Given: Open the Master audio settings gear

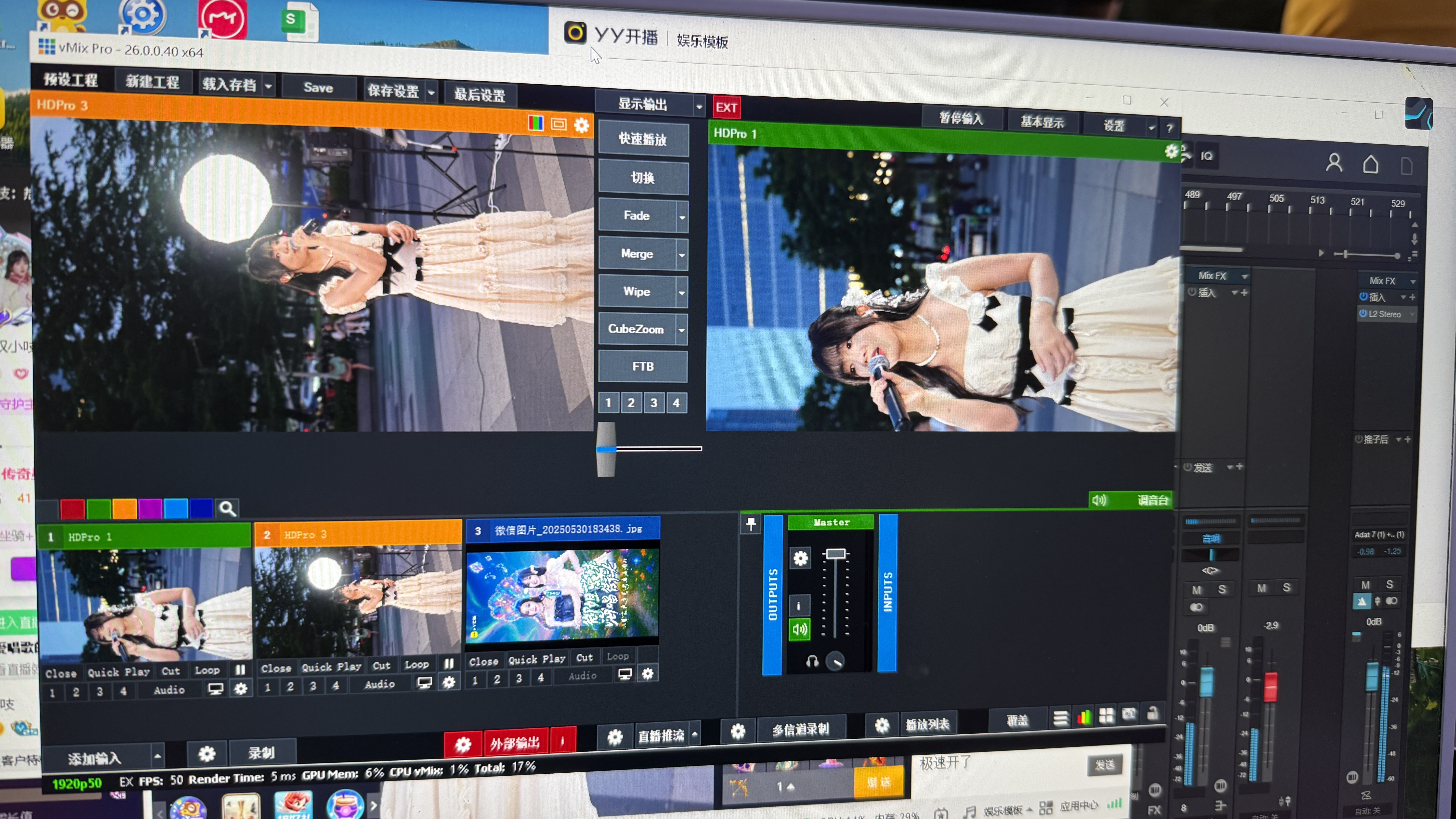Looking at the screenshot, I should 800,558.
